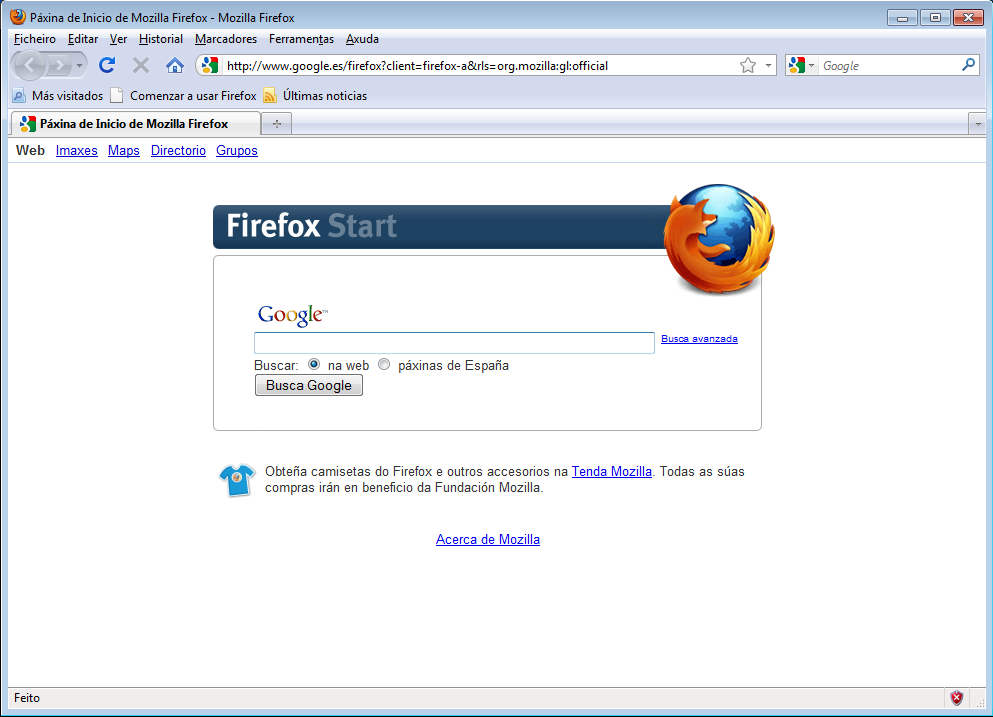Reload the current page

click(107, 65)
